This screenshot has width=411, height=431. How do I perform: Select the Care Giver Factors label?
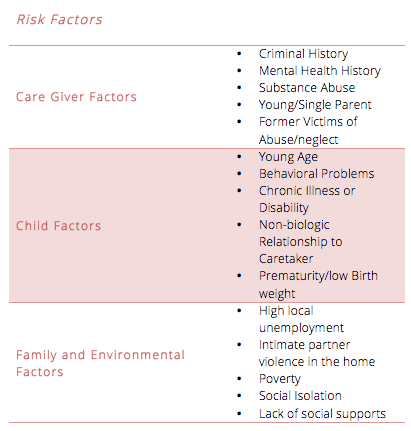(76, 97)
